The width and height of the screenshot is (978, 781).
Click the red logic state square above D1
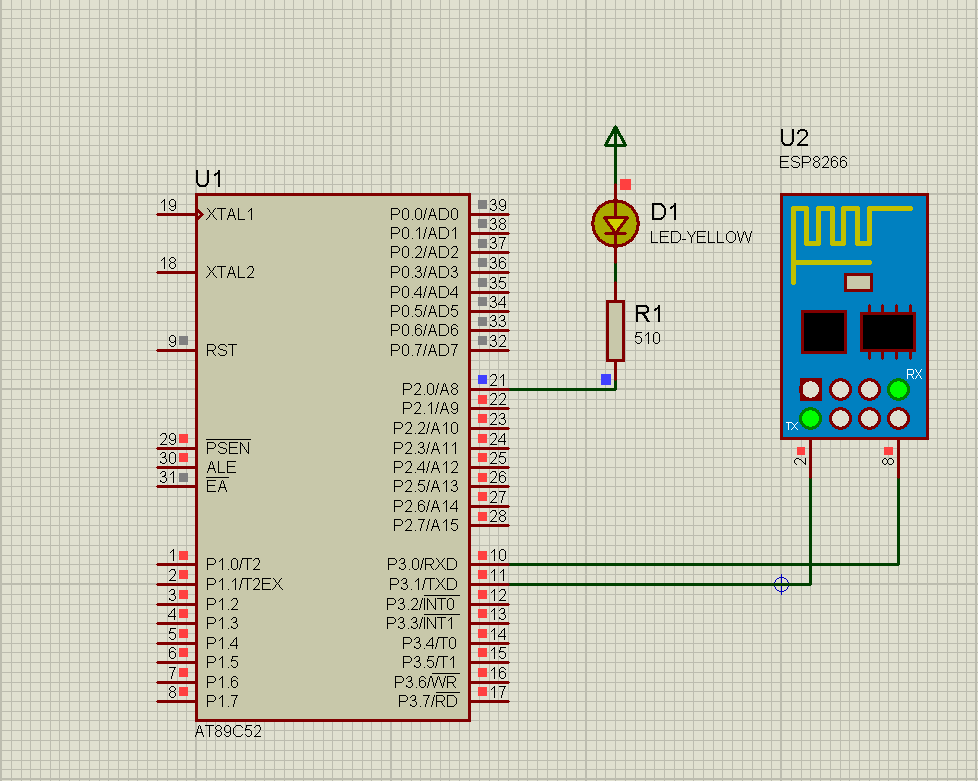click(626, 185)
